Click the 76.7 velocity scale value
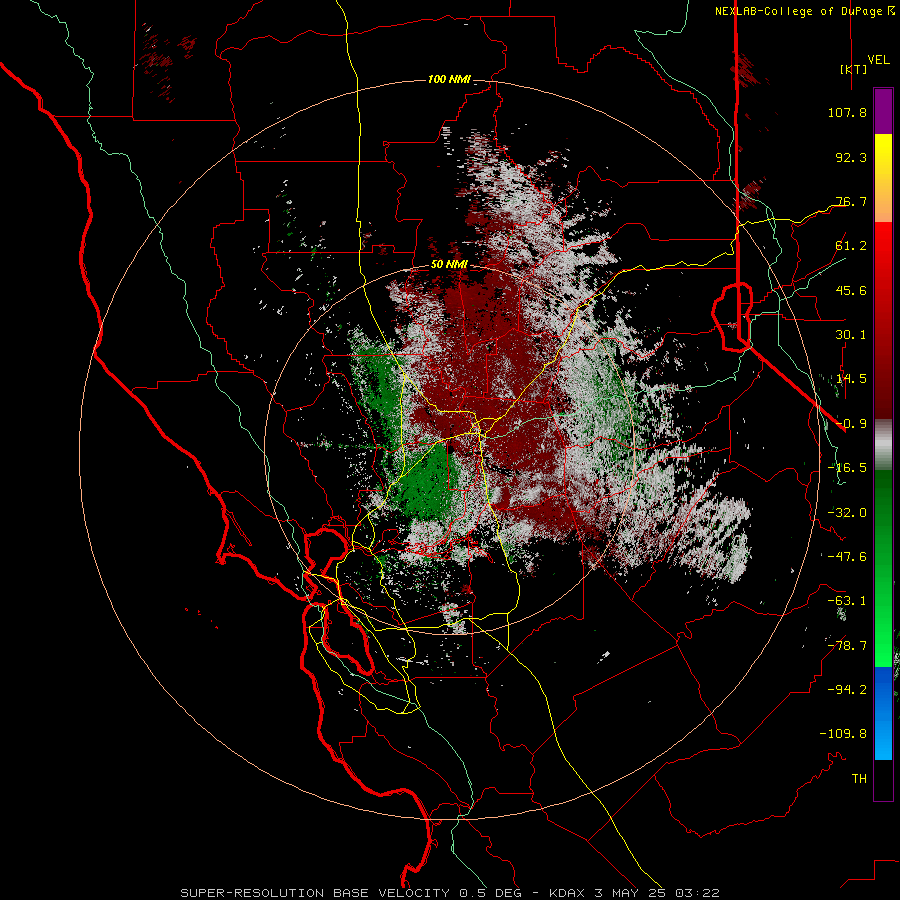Screen dimensions: 900x900 coord(851,201)
